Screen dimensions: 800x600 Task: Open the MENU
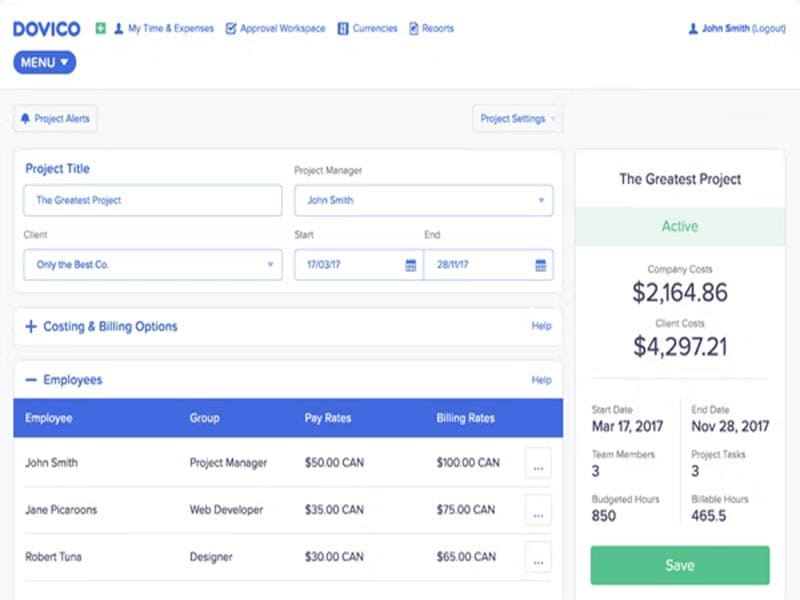pyautogui.click(x=43, y=62)
